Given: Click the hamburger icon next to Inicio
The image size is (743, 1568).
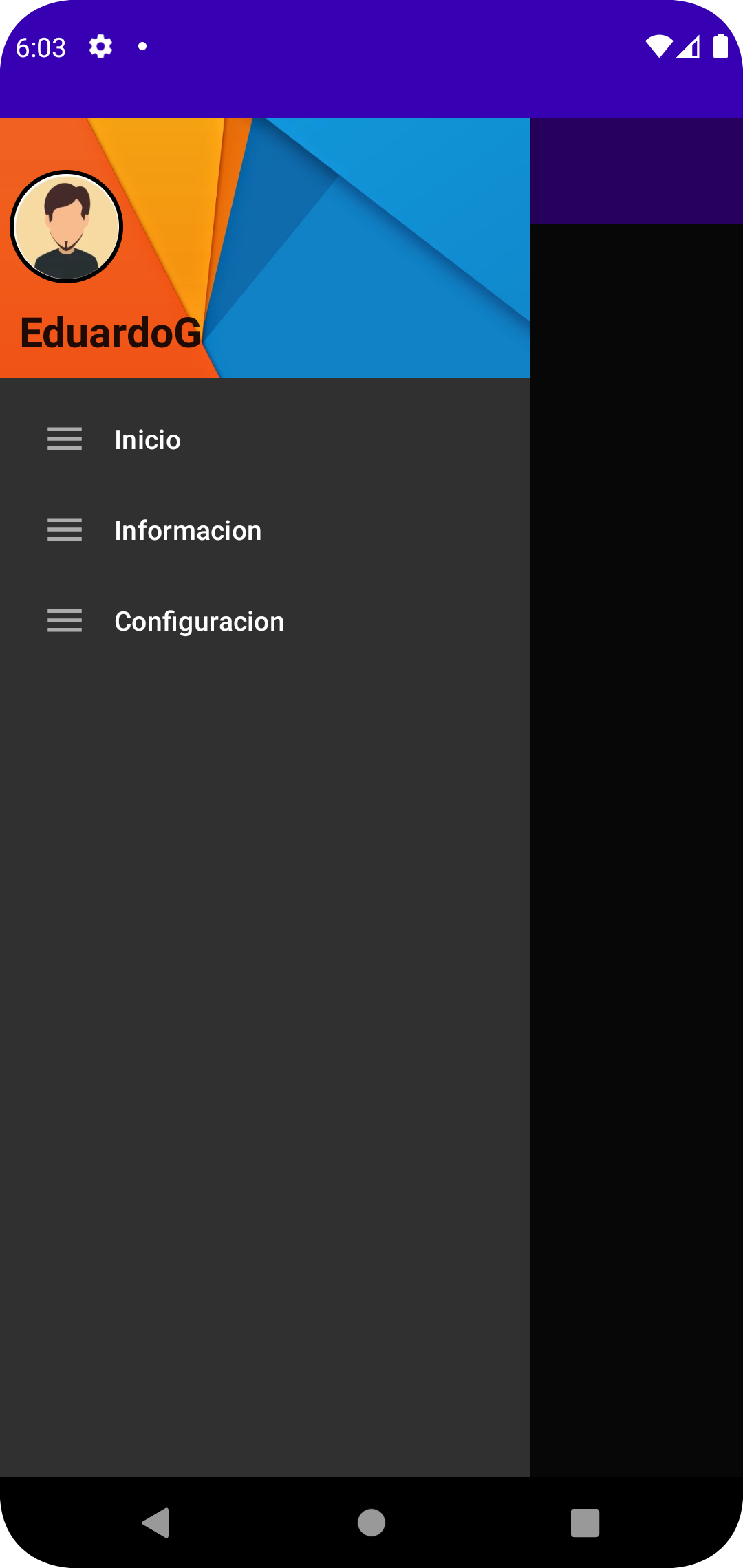Looking at the screenshot, I should pyautogui.click(x=65, y=439).
